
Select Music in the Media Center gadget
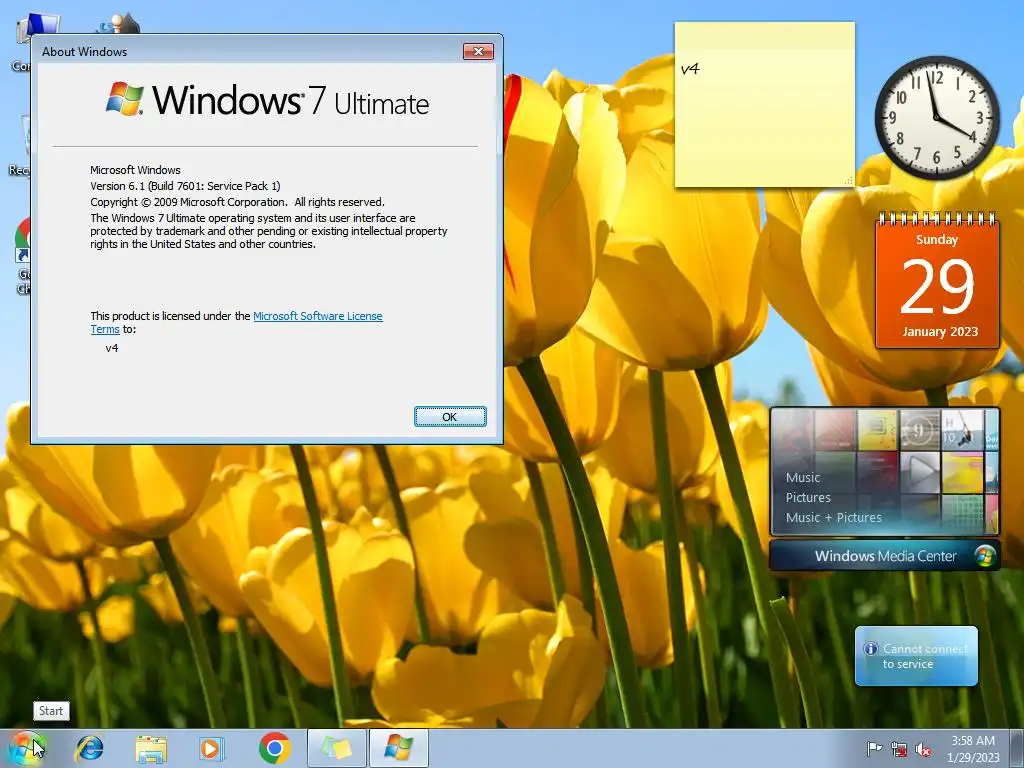pos(803,477)
